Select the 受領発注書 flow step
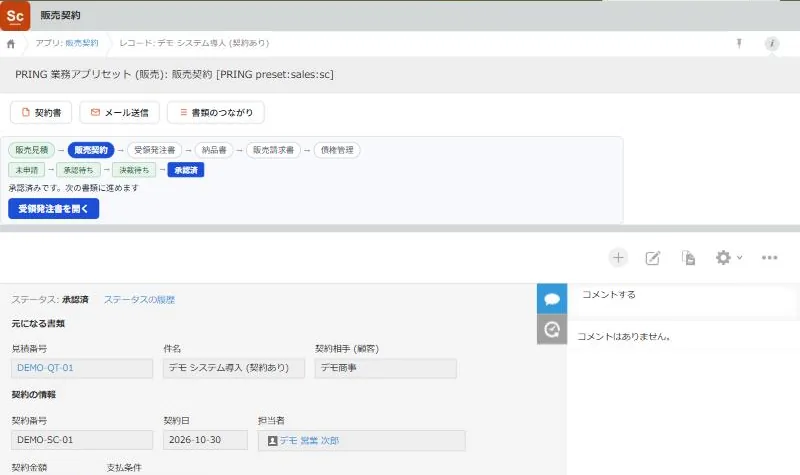This screenshot has height=475, width=800. [155, 150]
